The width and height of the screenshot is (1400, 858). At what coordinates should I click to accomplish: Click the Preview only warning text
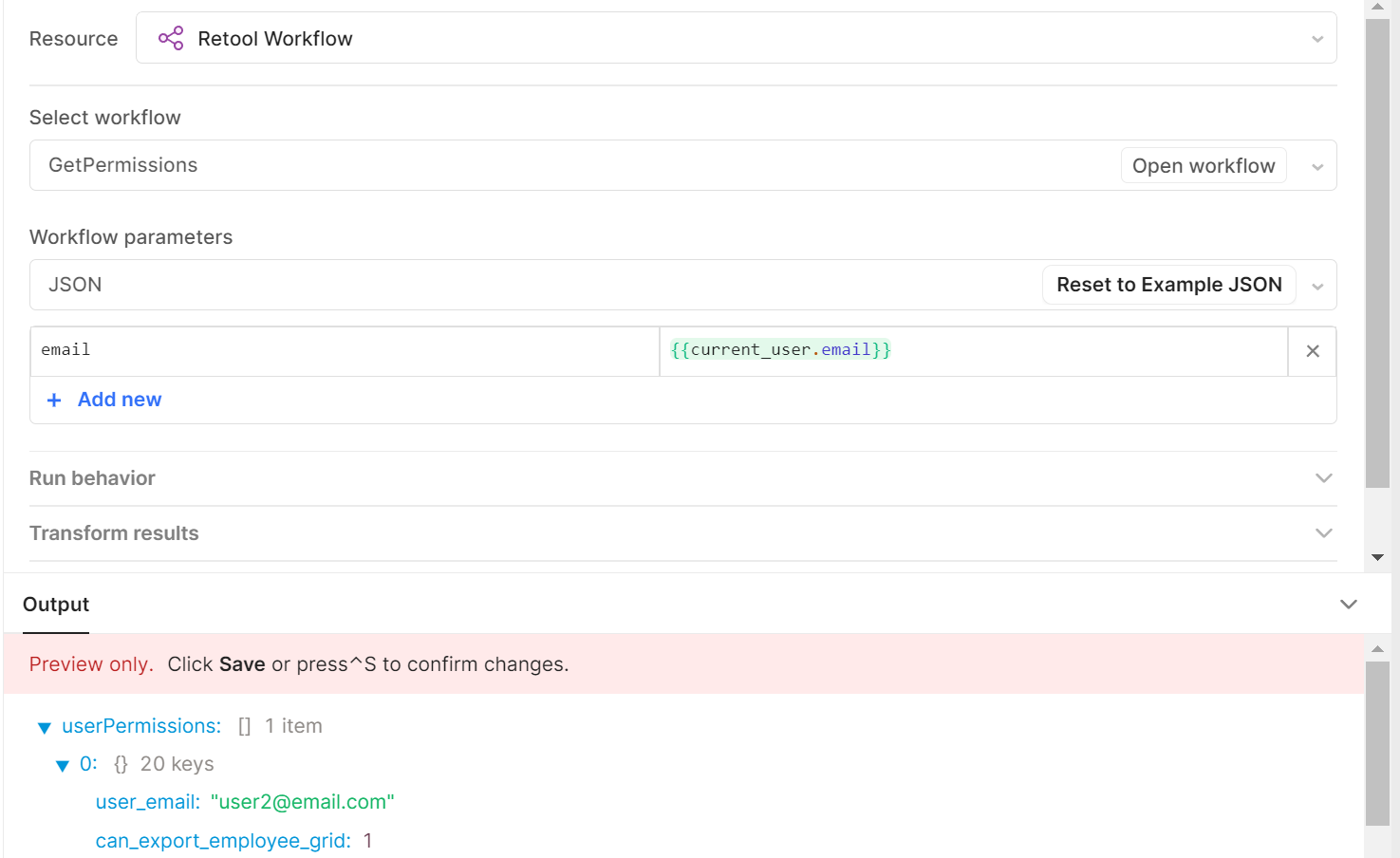91,664
